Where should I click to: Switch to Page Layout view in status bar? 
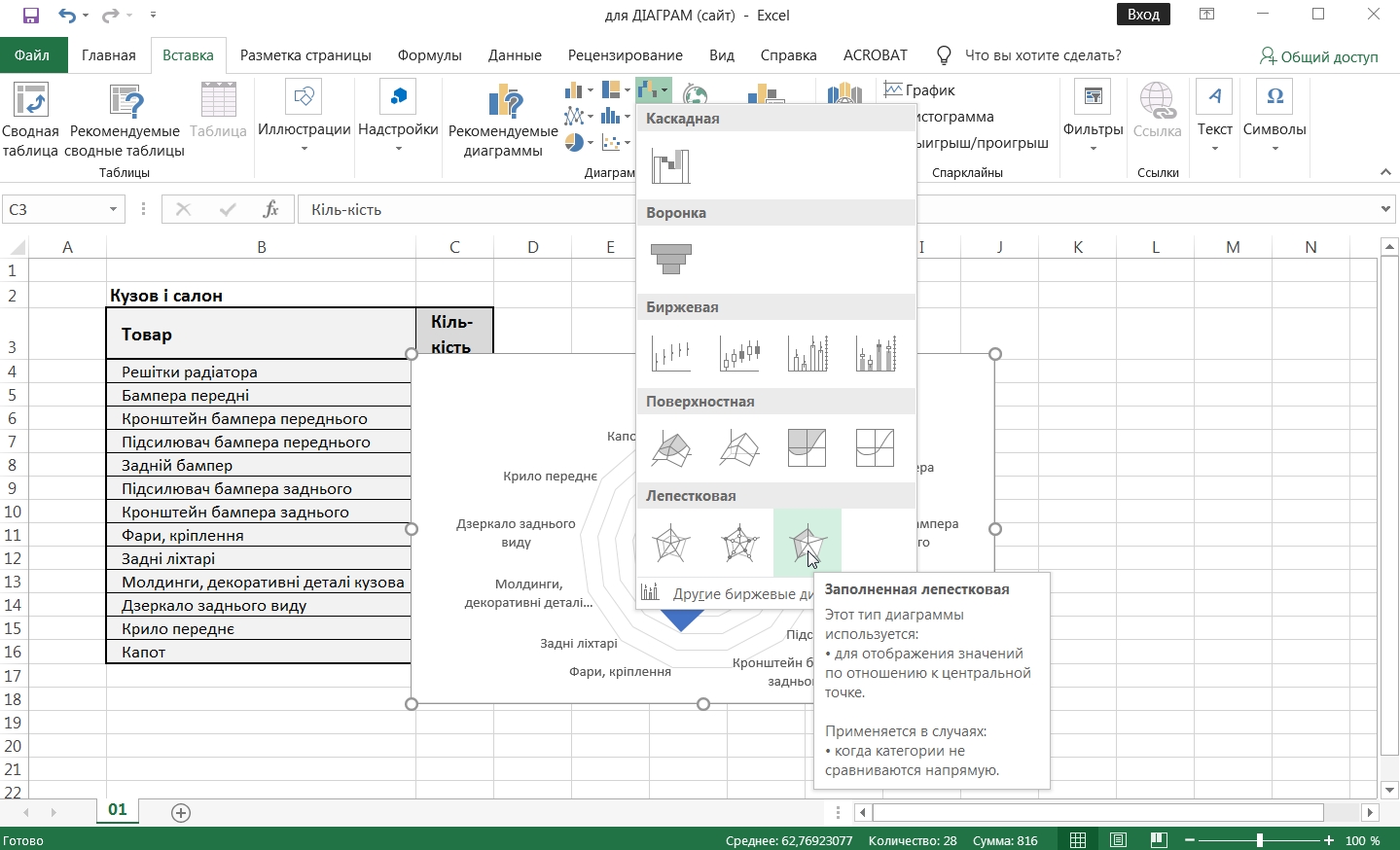tap(1118, 840)
